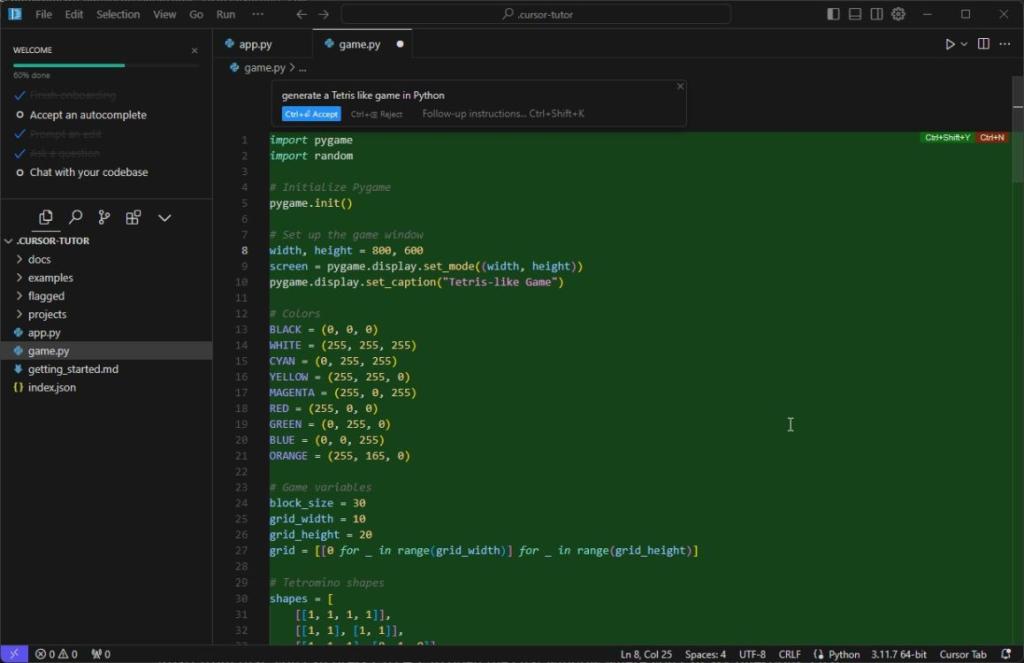Viewport: 1024px width, 663px height.
Task: Accept the Tetris game AI suggestion
Action: (x=310, y=113)
